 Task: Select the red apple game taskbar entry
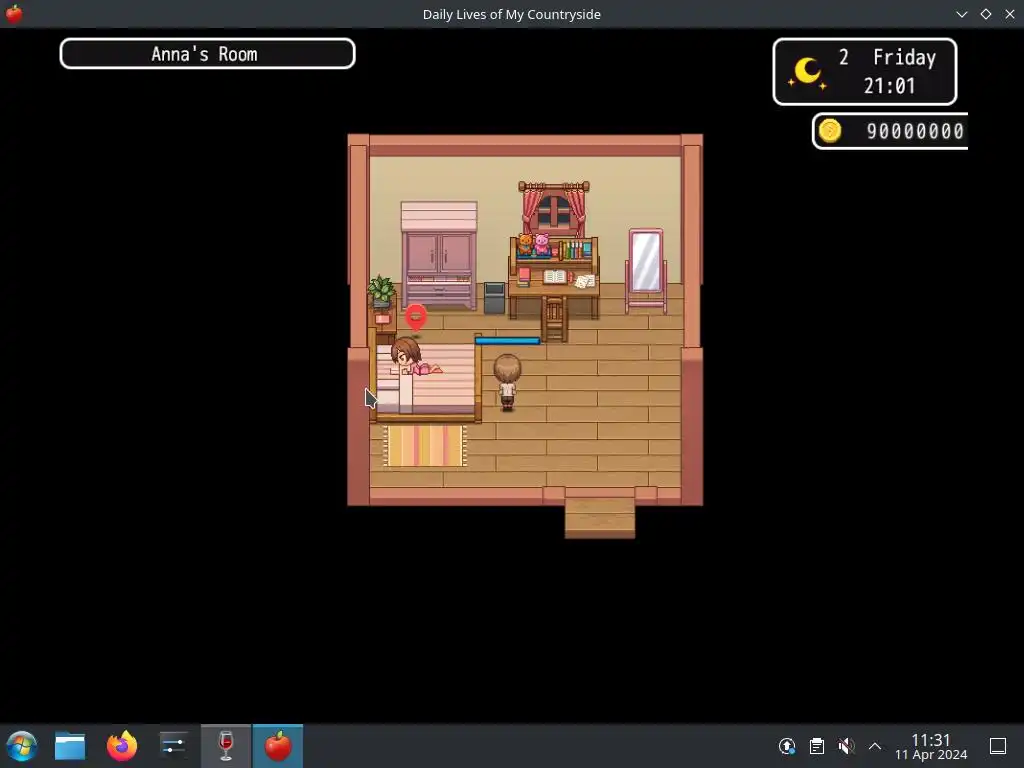click(x=278, y=746)
